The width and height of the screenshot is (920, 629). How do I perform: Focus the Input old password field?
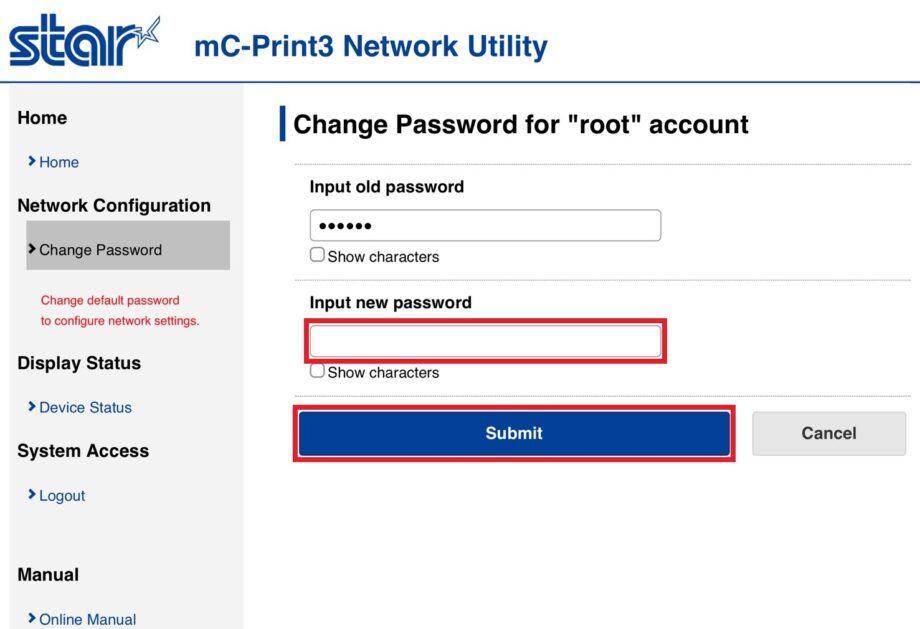pos(485,225)
